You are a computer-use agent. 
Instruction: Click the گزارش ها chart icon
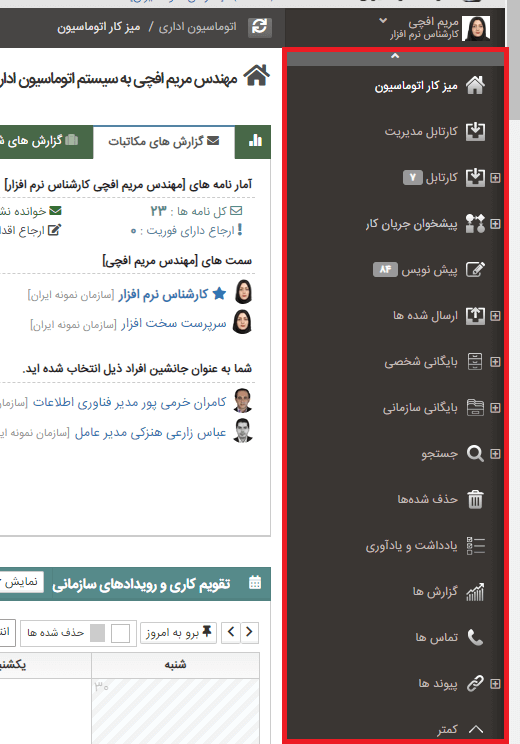coord(475,592)
